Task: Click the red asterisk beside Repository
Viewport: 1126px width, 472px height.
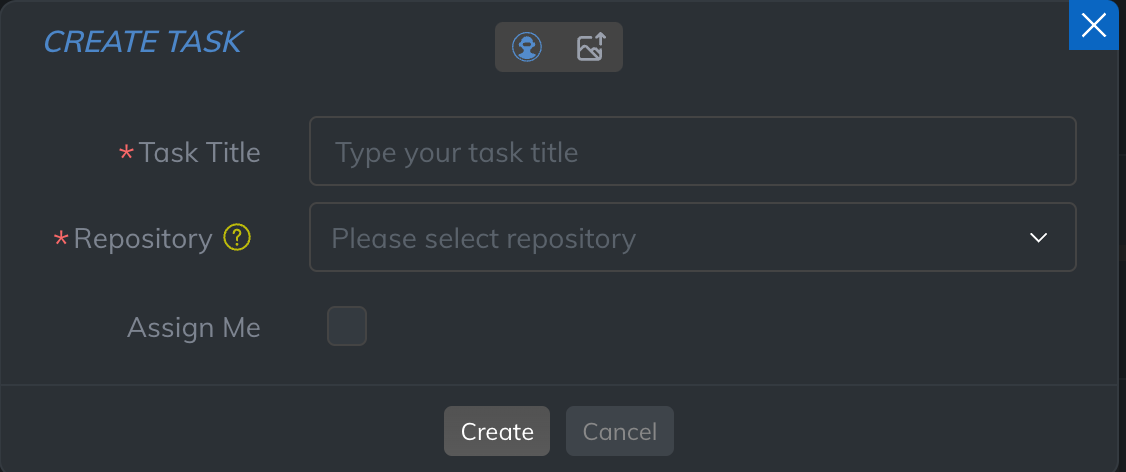Action: pos(61,239)
